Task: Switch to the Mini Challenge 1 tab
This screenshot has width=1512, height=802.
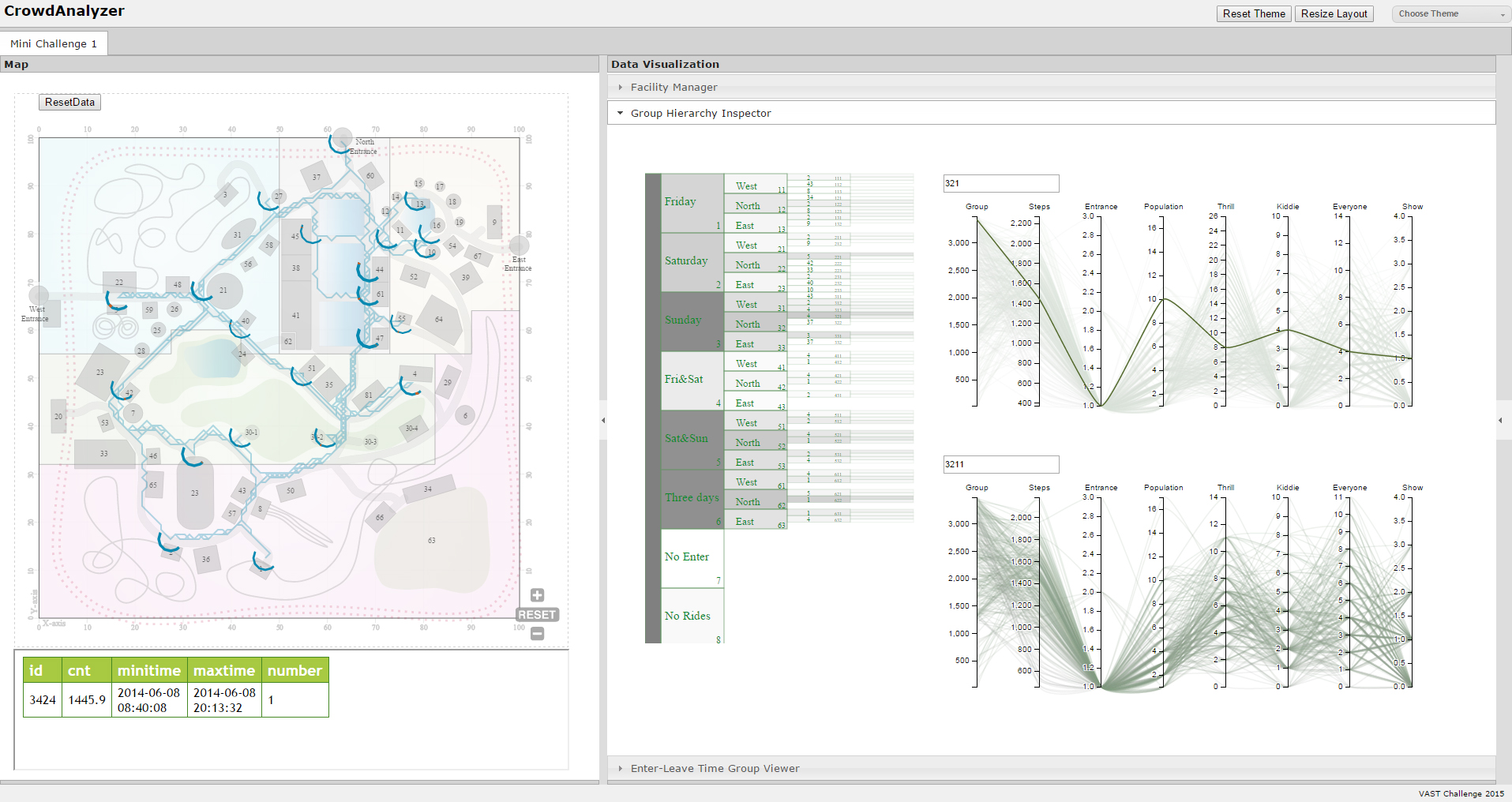Action: point(54,43)
